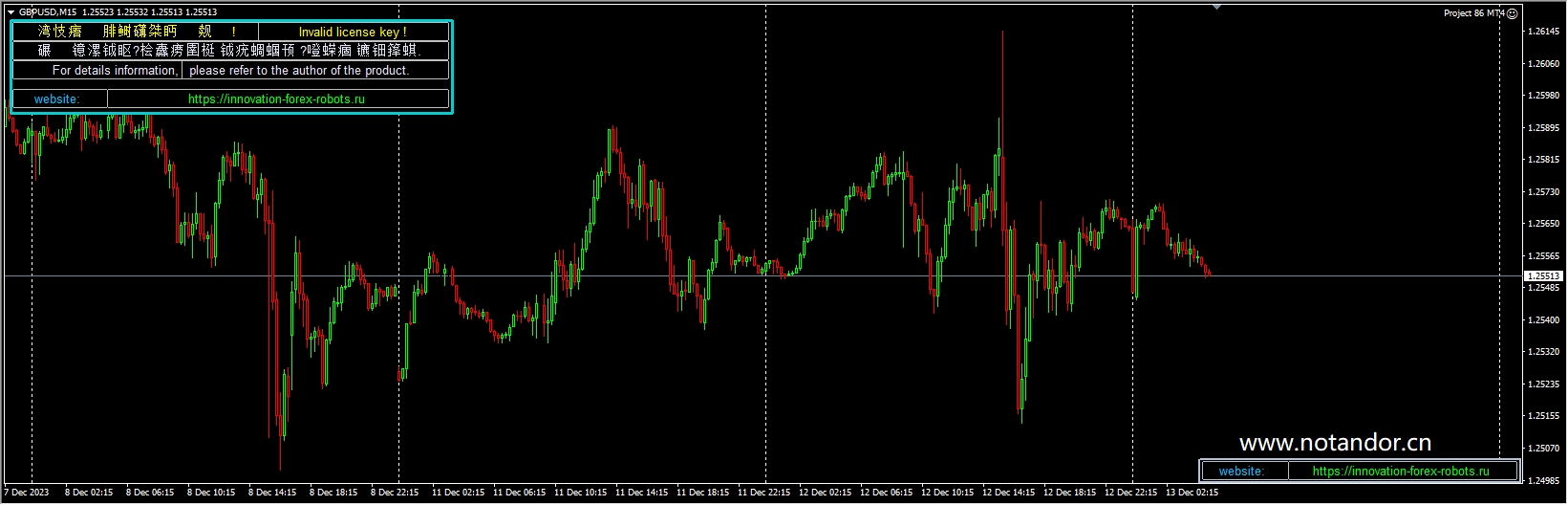
Task: Click the "website:" label in top-left panel
Action: (x=57, y=99)
